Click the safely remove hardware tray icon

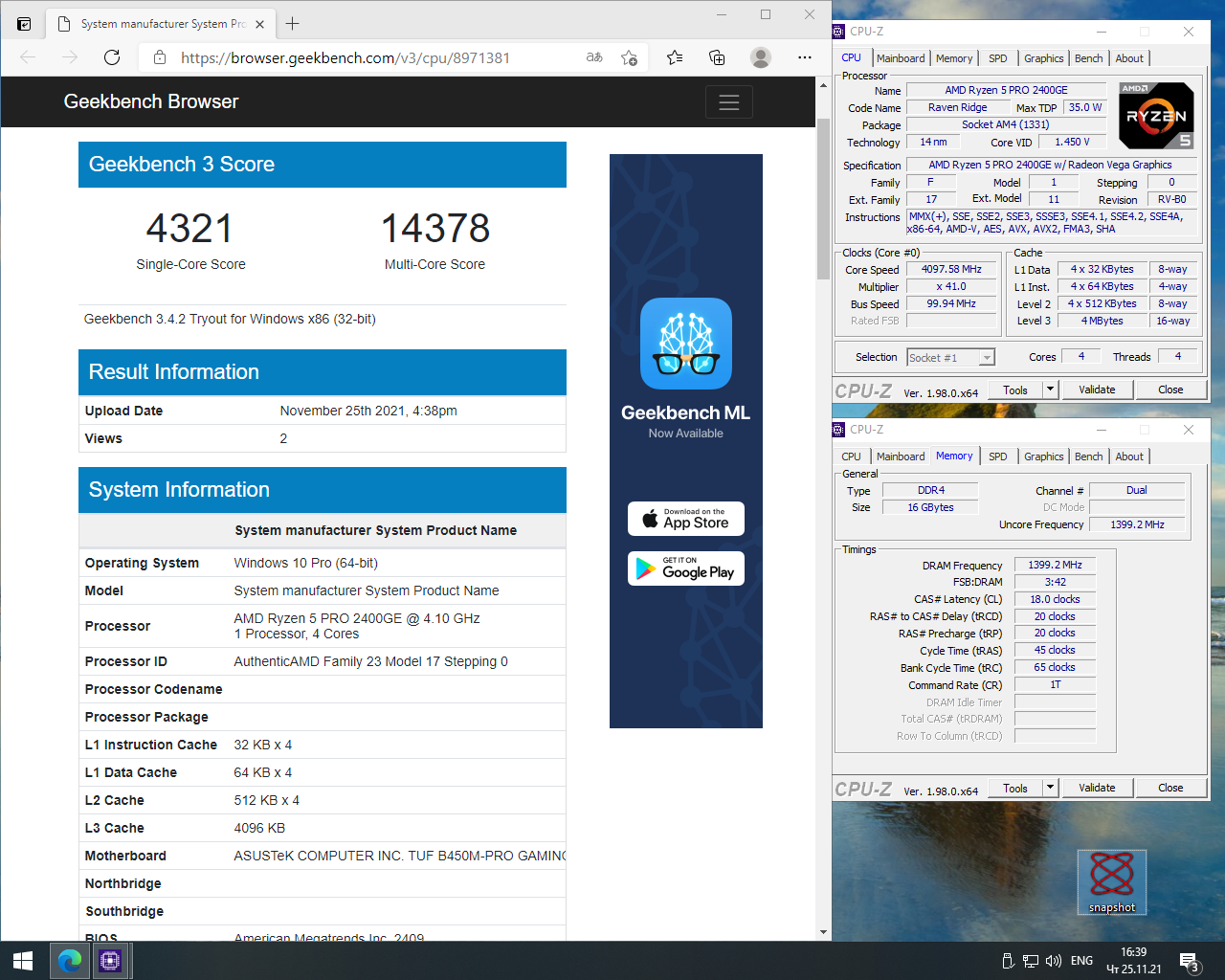(1008, 961)
